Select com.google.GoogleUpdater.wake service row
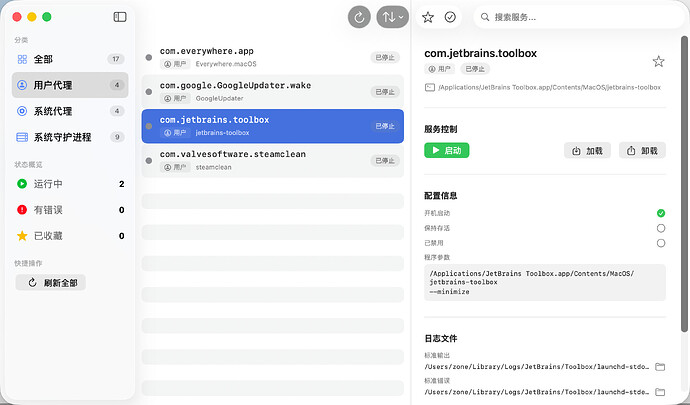 (272, 92)
